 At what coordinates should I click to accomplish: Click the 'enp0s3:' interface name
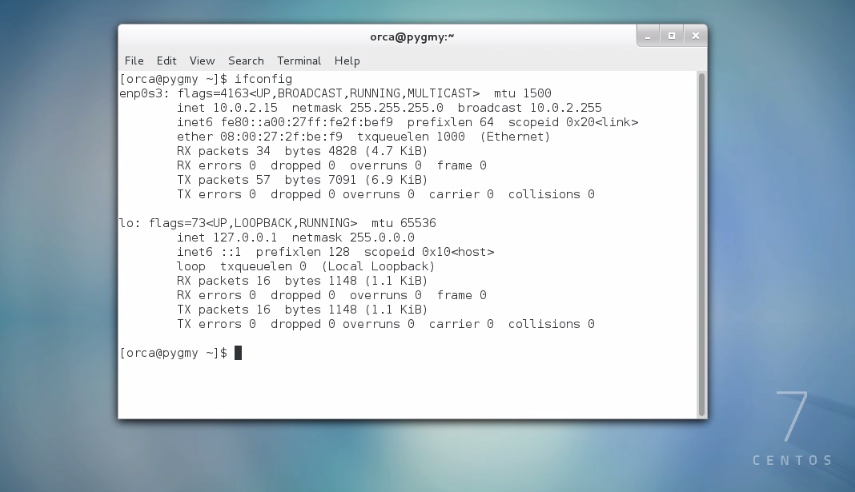click(x=144, y=93)
